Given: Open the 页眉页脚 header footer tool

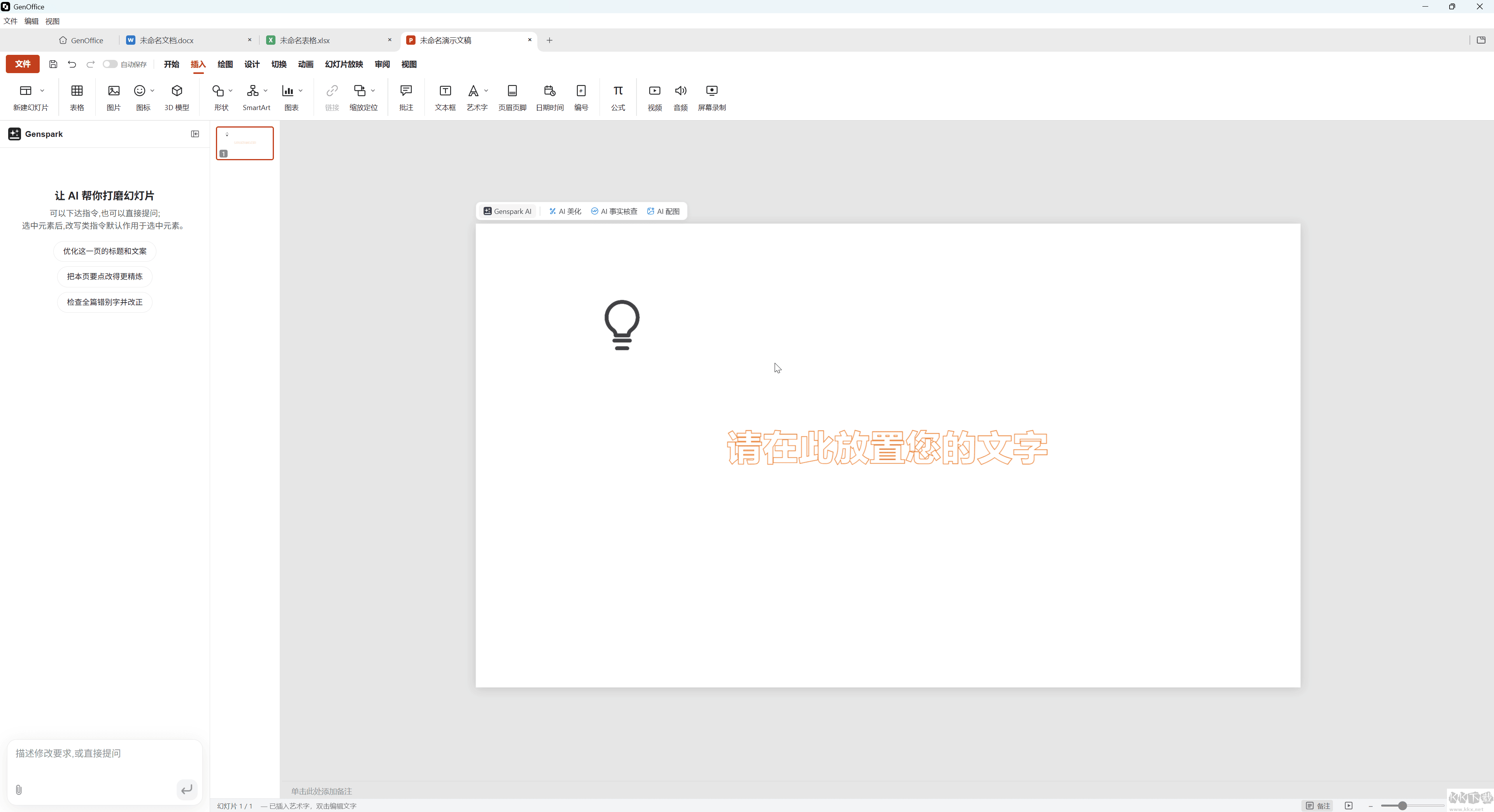Looking at the screenshot, I should (512, 97).
